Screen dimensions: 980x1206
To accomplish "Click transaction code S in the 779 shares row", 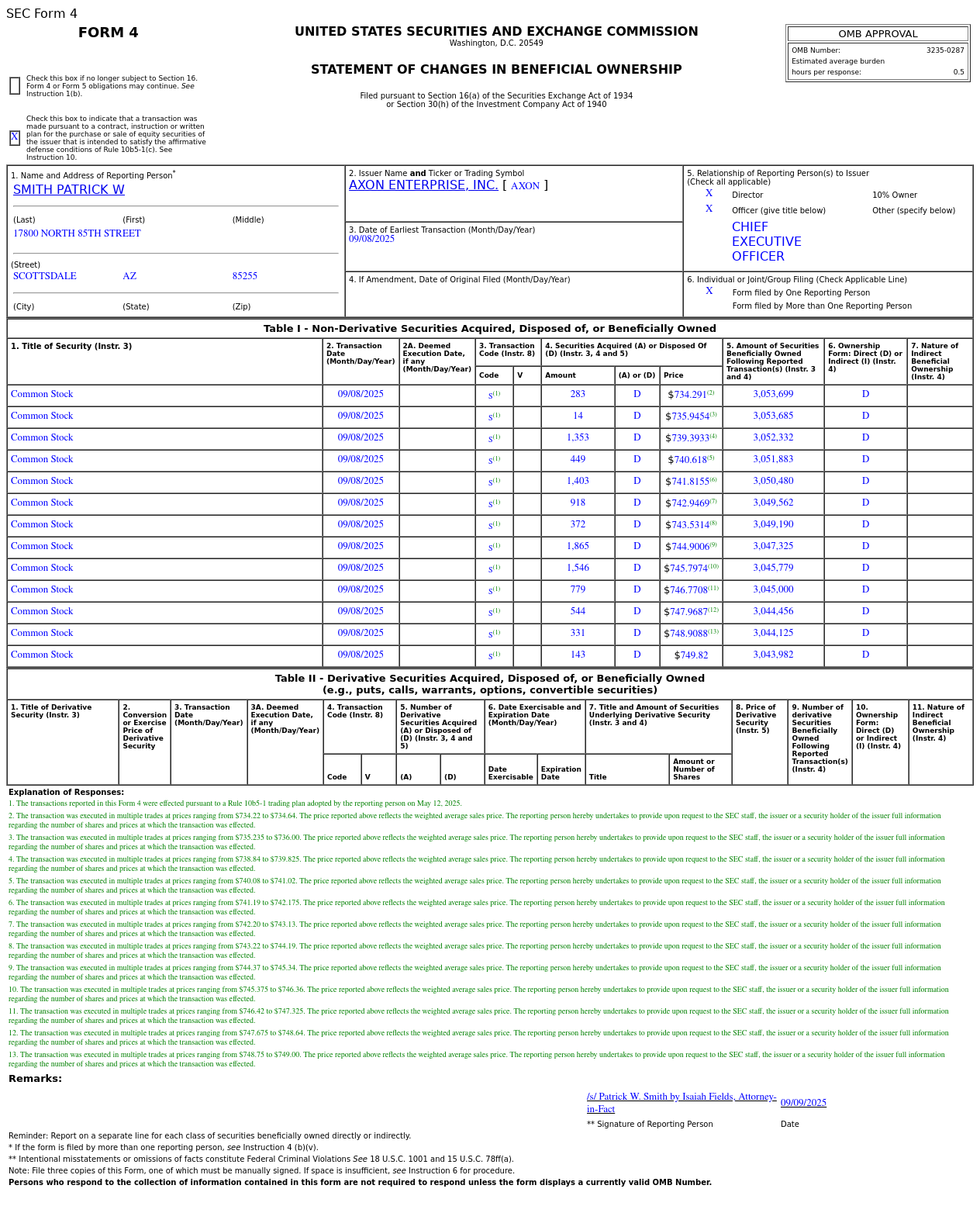I will [491, 590].
